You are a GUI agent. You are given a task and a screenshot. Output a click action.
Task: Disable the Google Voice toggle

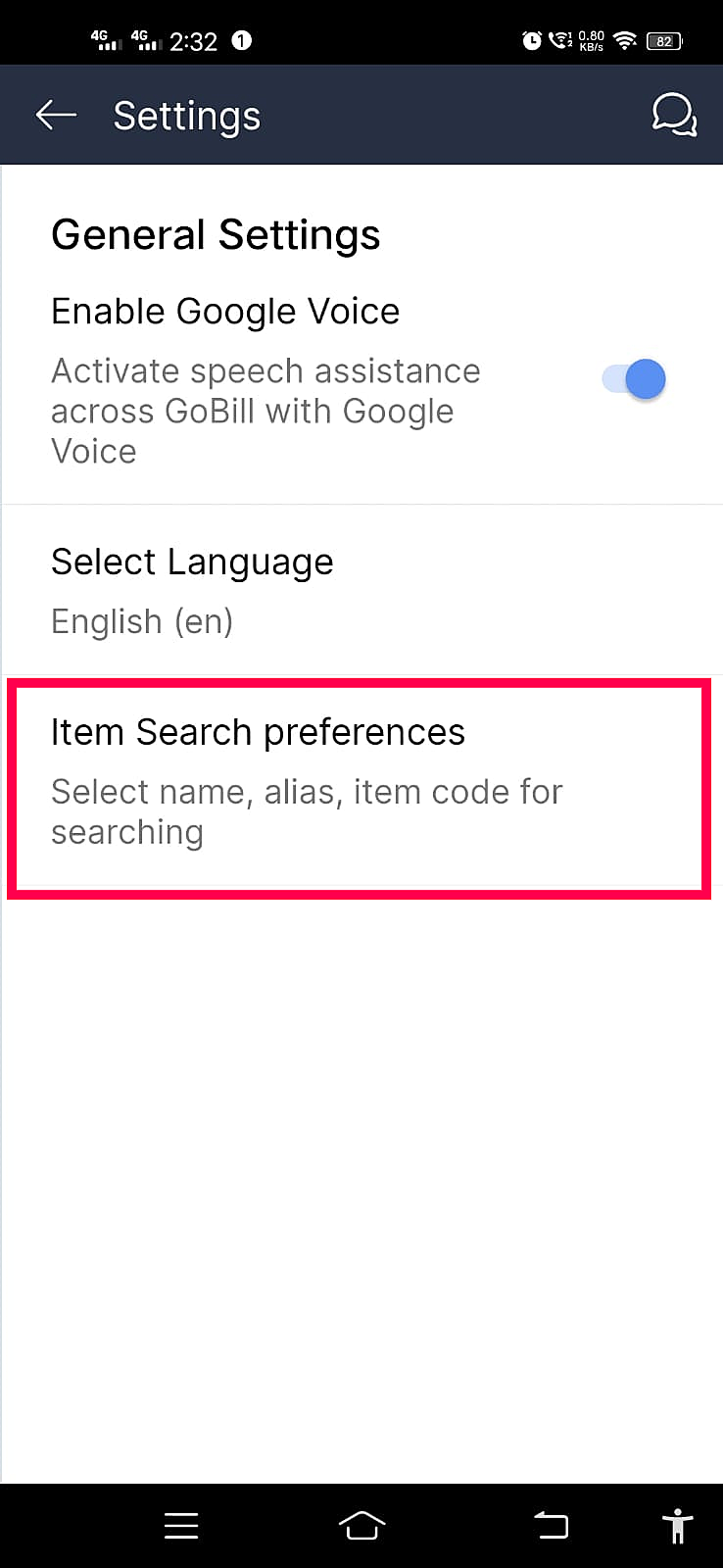coord(635,379)
